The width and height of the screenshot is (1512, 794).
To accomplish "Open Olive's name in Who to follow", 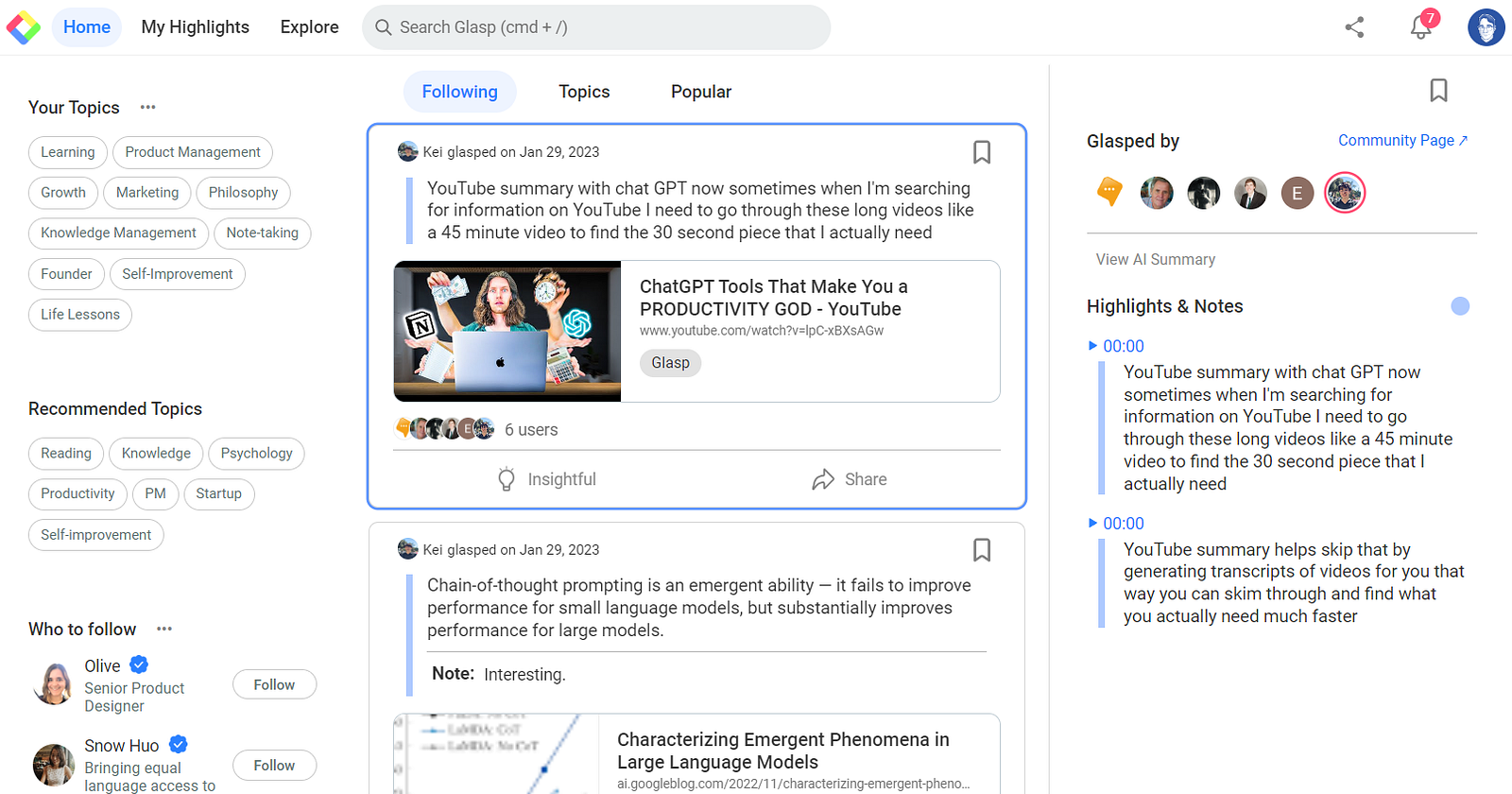I will (102, 665).
